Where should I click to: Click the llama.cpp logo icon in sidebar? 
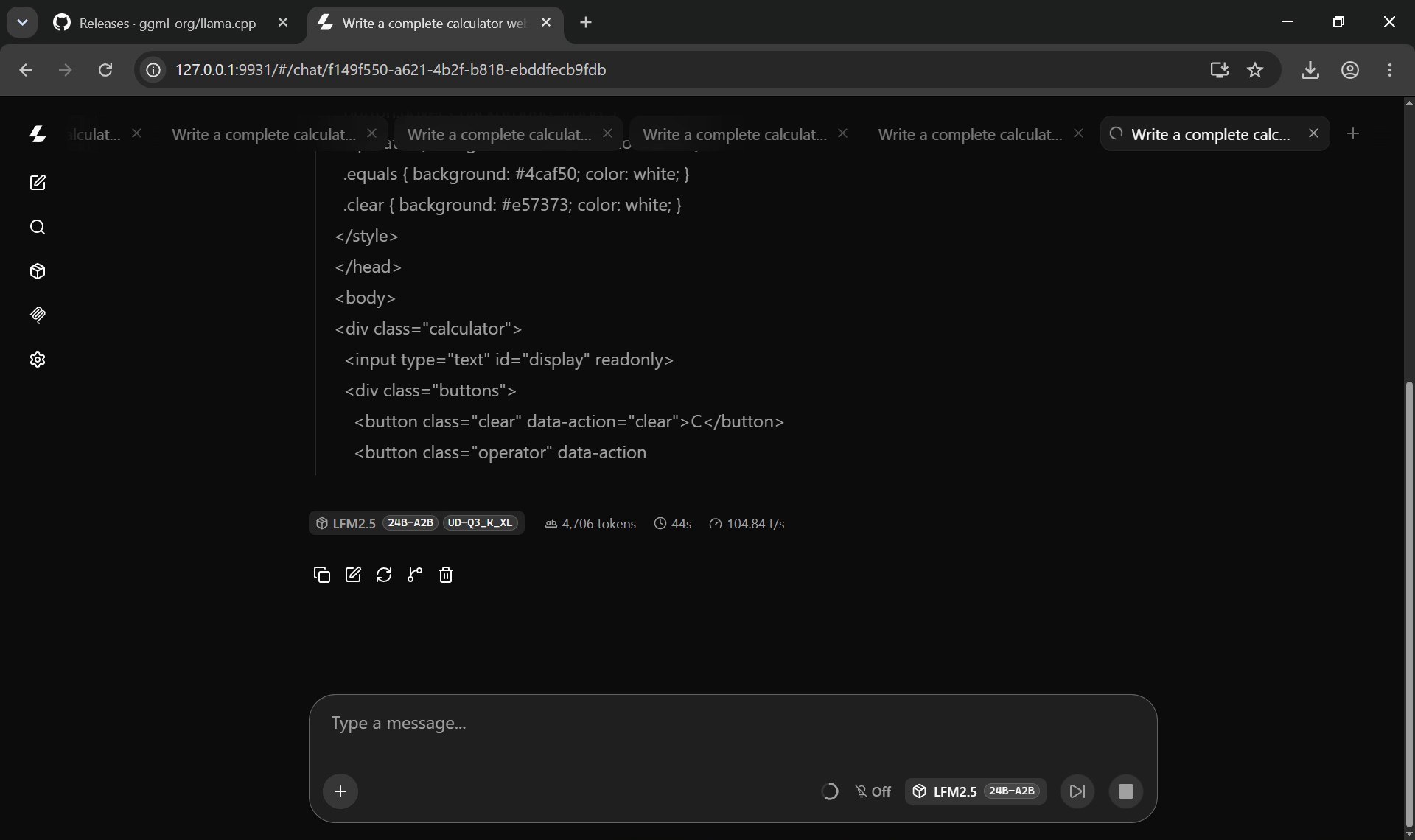[38, 134]
